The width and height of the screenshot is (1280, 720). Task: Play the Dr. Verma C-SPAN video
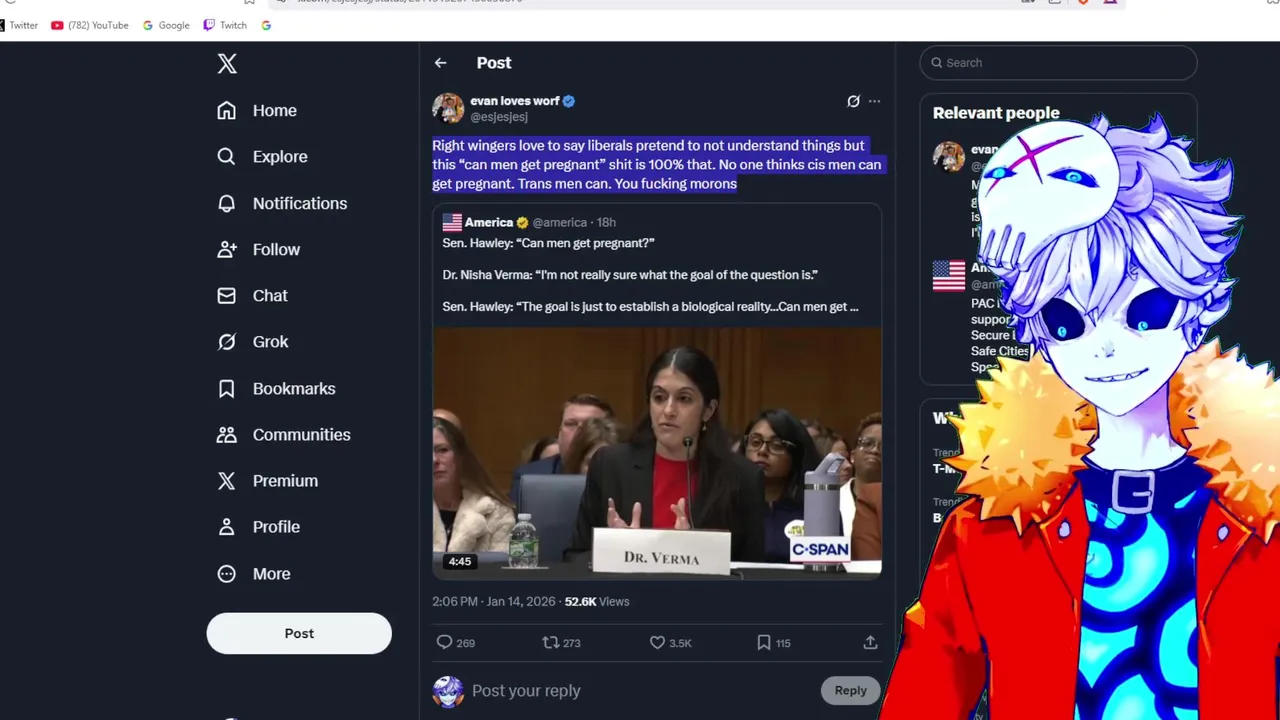[657, 453]
